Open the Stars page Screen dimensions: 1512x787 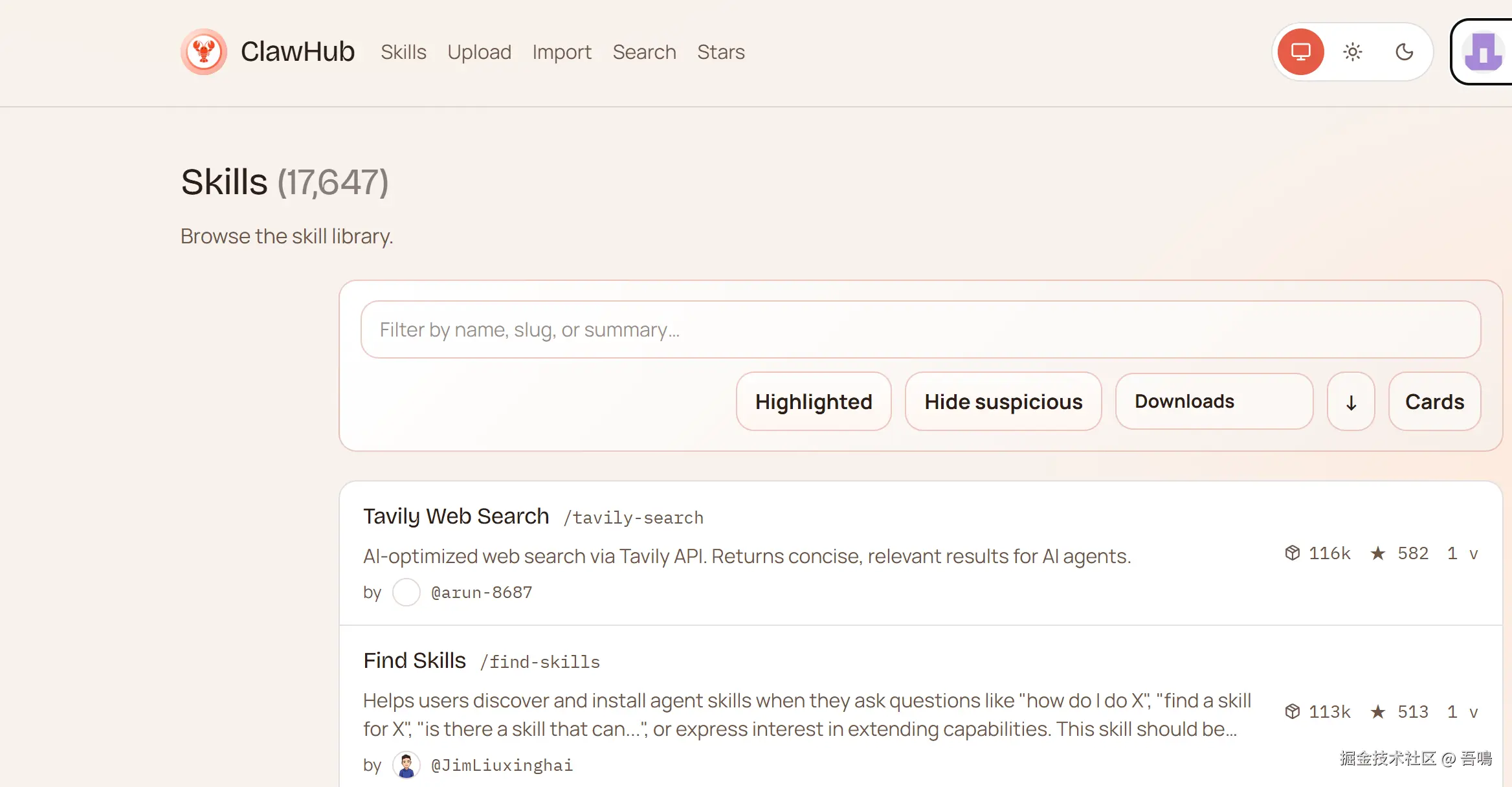tap(720, 52)
